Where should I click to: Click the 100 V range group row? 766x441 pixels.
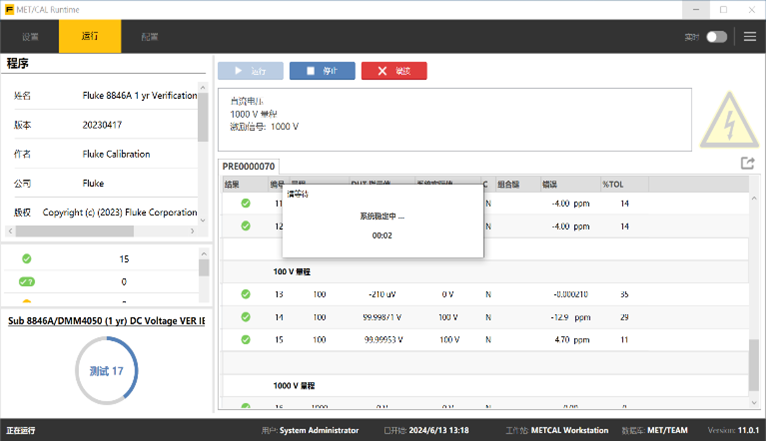tap(485, 272)
